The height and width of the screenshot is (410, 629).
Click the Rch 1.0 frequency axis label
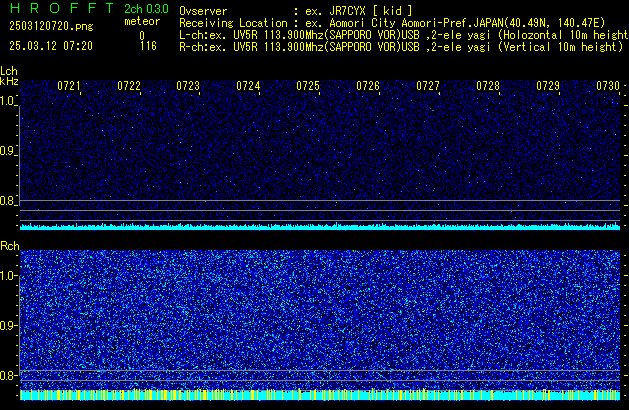pos(7,276)
